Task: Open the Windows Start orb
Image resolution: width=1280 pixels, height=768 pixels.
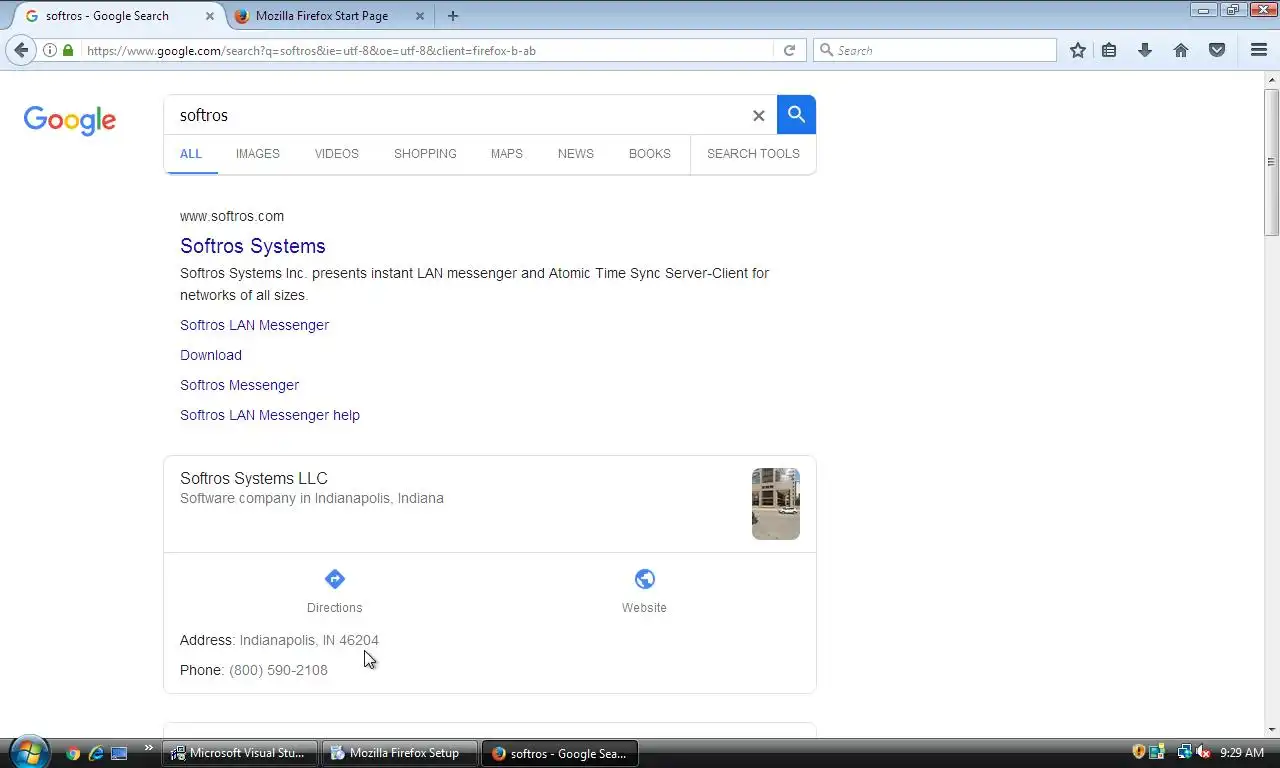Action: 28,751
